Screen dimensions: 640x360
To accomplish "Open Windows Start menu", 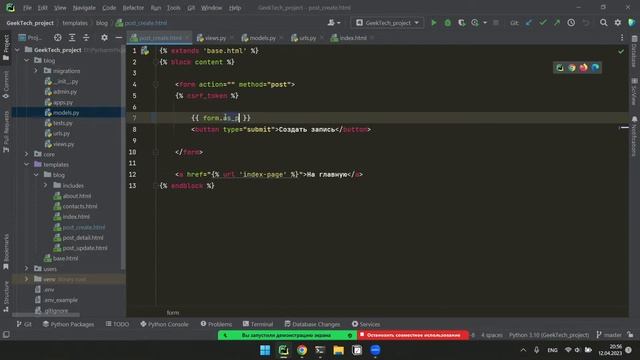I will pos(265,350).
